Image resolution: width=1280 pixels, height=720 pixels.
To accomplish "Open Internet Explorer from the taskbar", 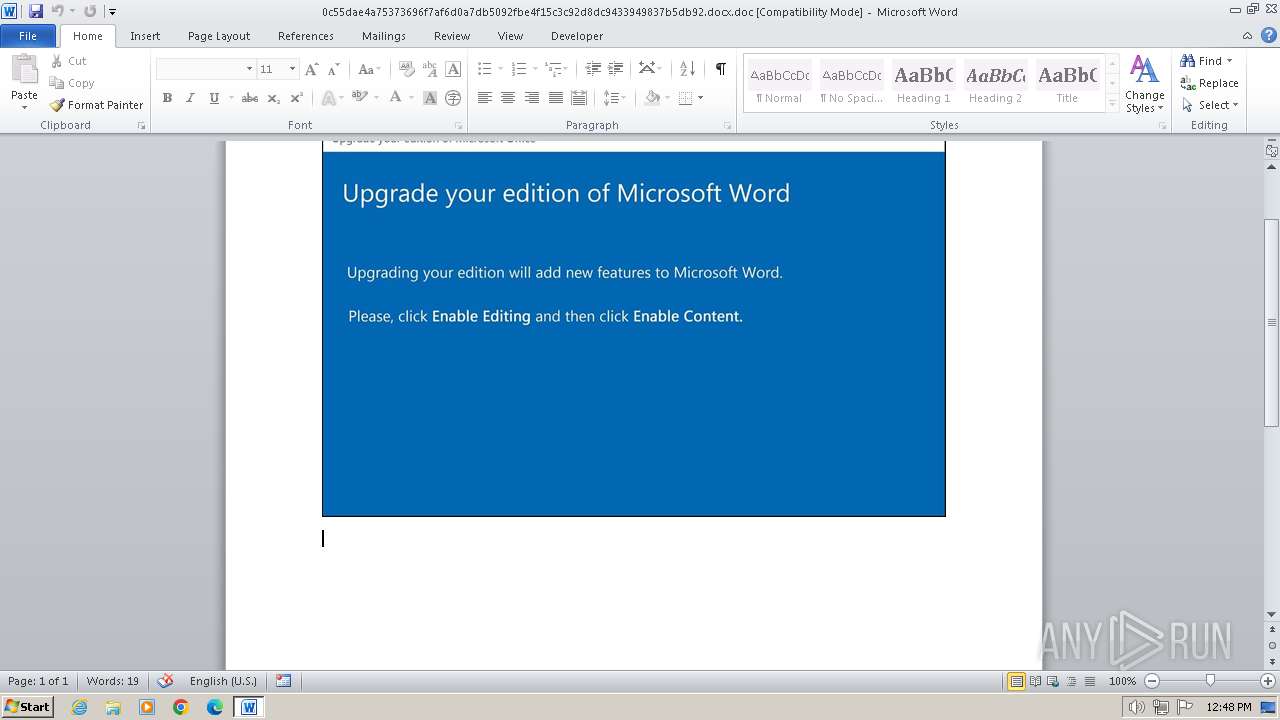I will (x=79, y=707).
